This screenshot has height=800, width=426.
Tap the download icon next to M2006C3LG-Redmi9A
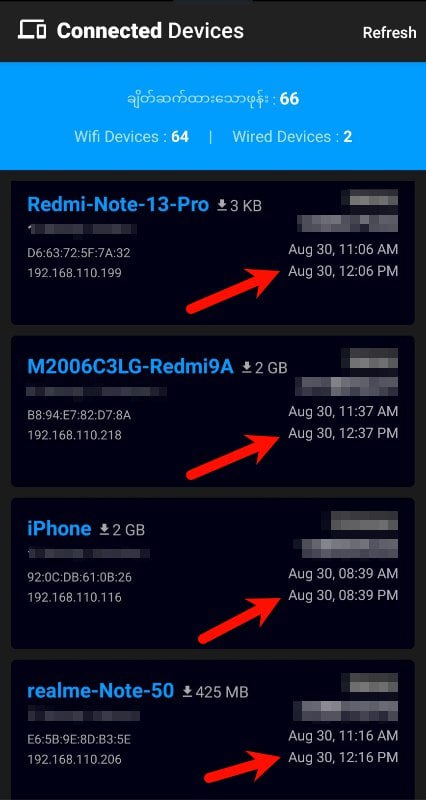click(247, 367)
